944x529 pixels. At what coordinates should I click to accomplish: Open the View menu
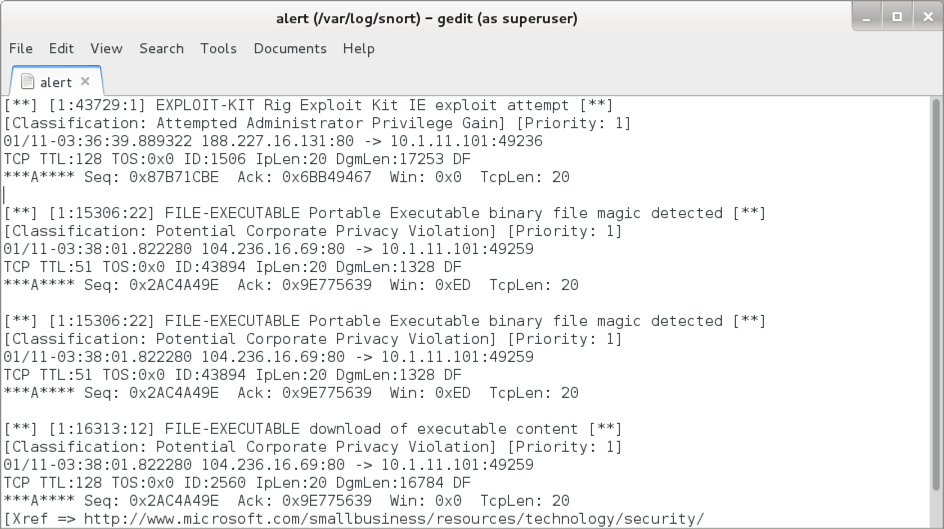106,48
